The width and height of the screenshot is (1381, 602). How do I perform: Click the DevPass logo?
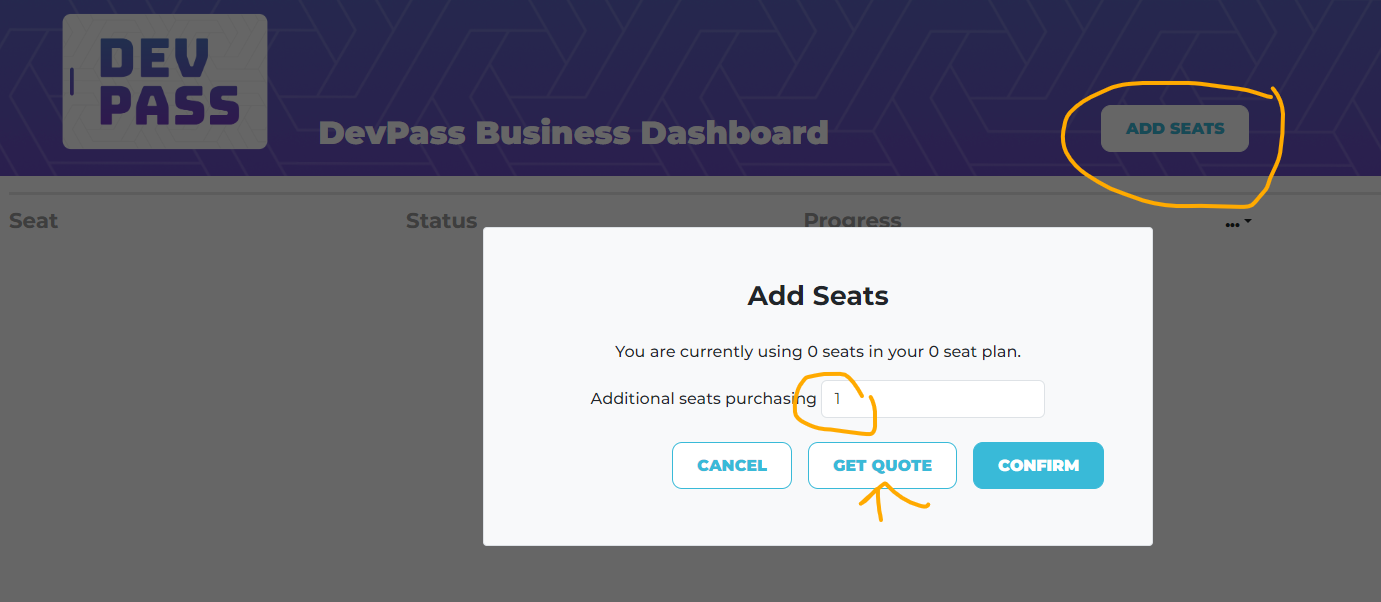pyautogui.click(x=165, y=82)
